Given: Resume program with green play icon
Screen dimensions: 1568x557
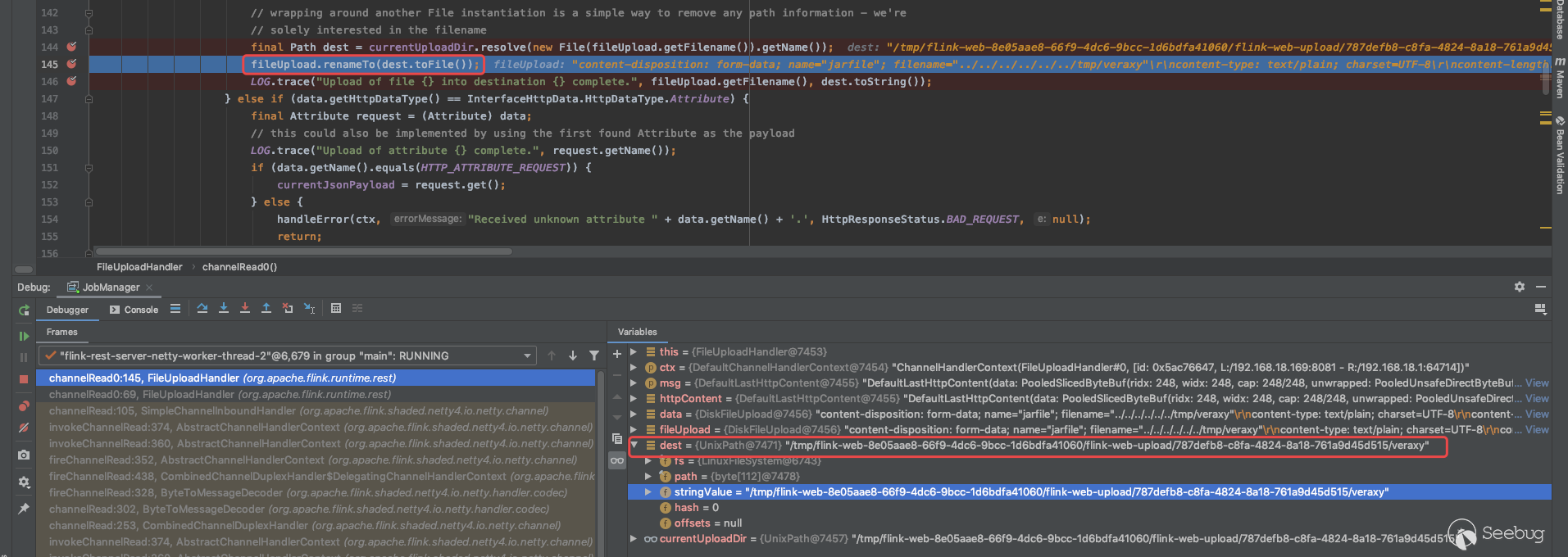Looking at the screenshot, I should (24, 336).
